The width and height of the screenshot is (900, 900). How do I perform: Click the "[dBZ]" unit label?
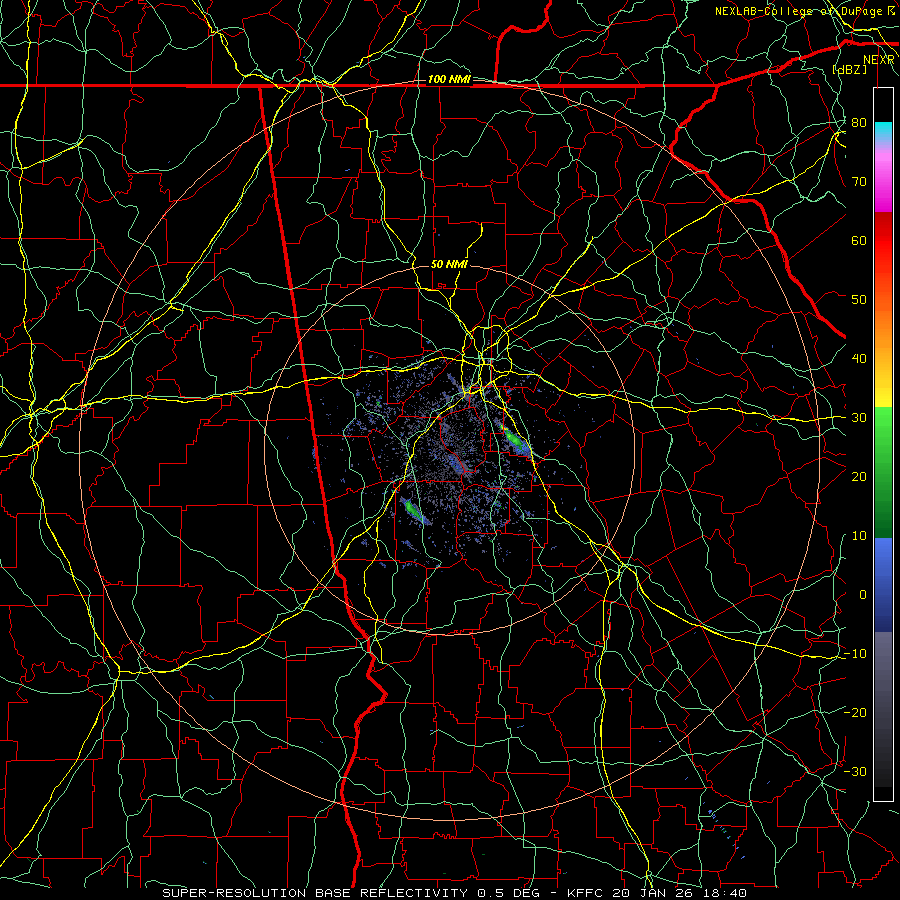click(849, 69)
